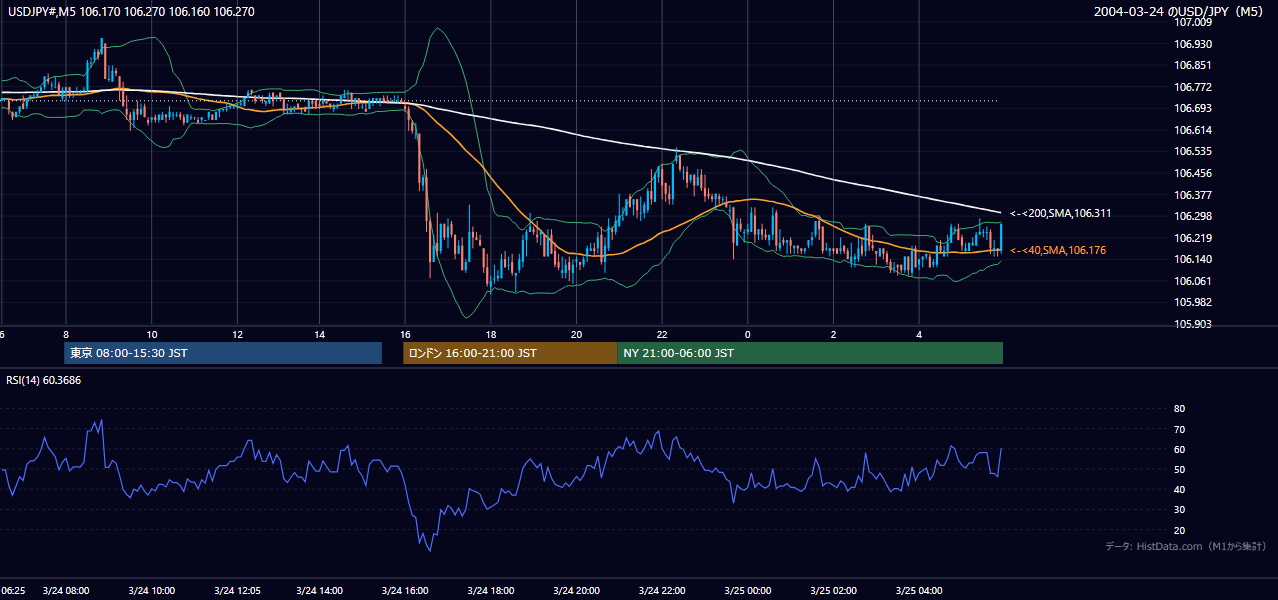The width and height of the screenshot is (1278, 600).
Task: Click the 3/24 08:00 time label
Action: (67, 591)
